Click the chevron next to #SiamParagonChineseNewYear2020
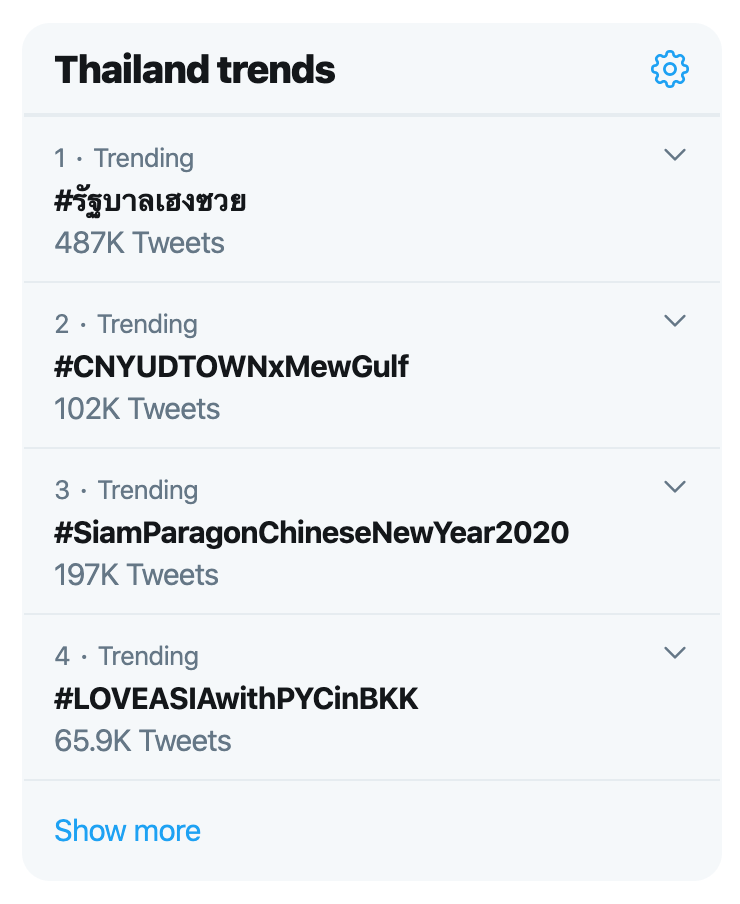740x904 pixels. pos(676,487)
